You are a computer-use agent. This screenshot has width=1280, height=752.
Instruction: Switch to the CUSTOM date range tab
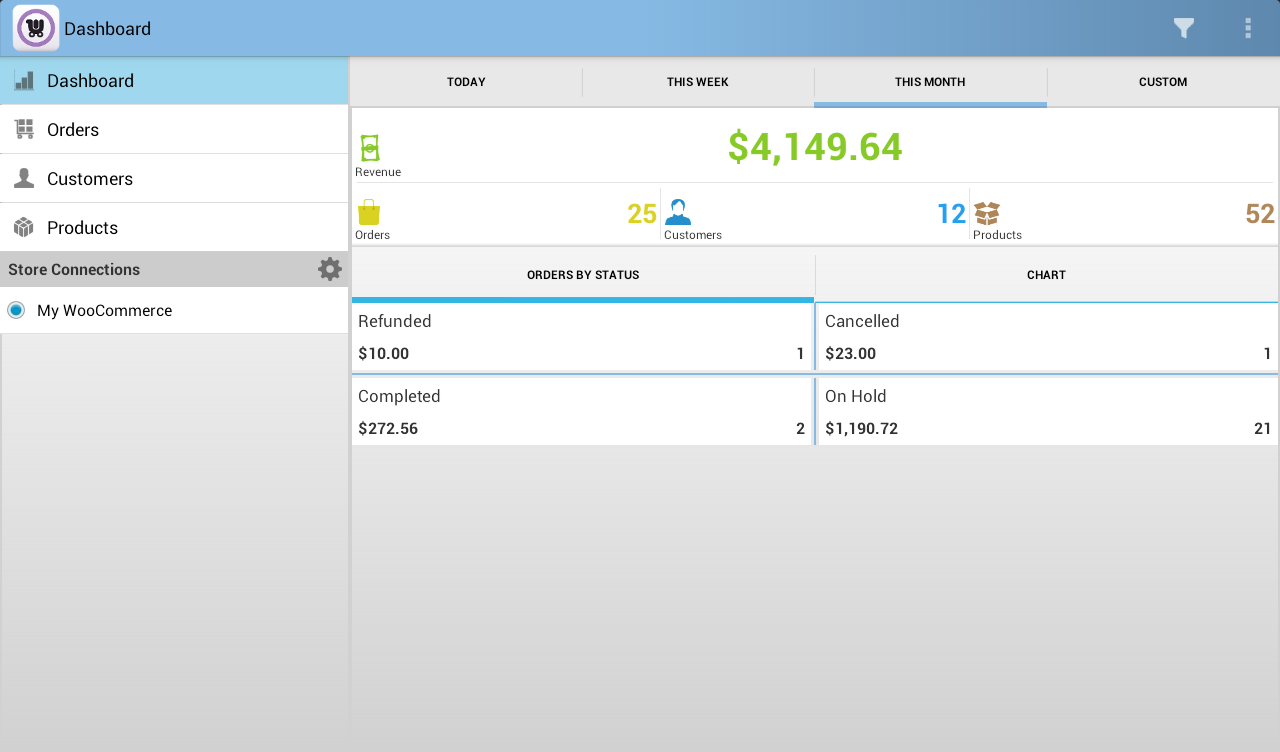[1163, 81]
